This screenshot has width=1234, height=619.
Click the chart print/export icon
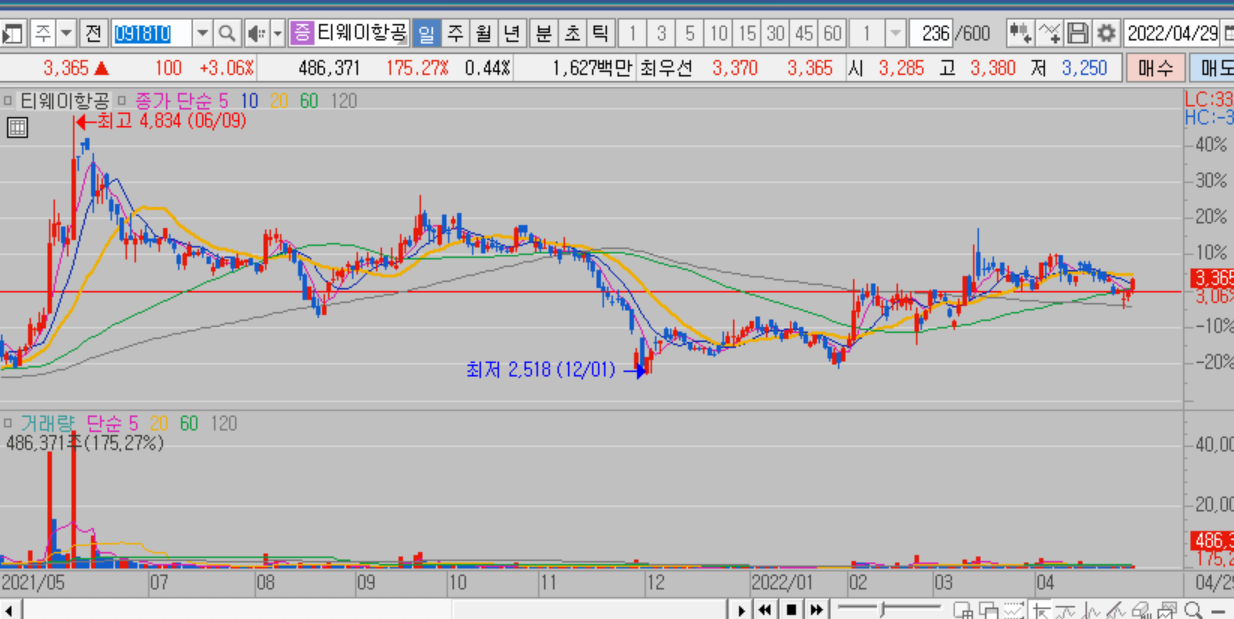(x=1168, y=610)
